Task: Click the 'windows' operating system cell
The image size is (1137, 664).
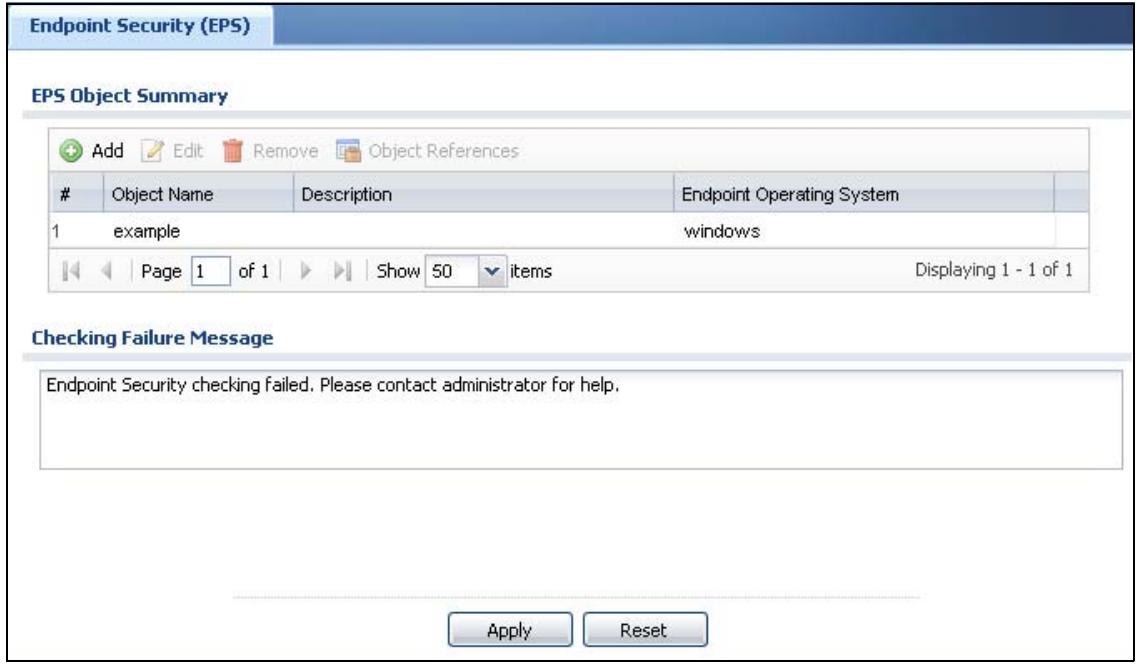Action: click(722, 231)
